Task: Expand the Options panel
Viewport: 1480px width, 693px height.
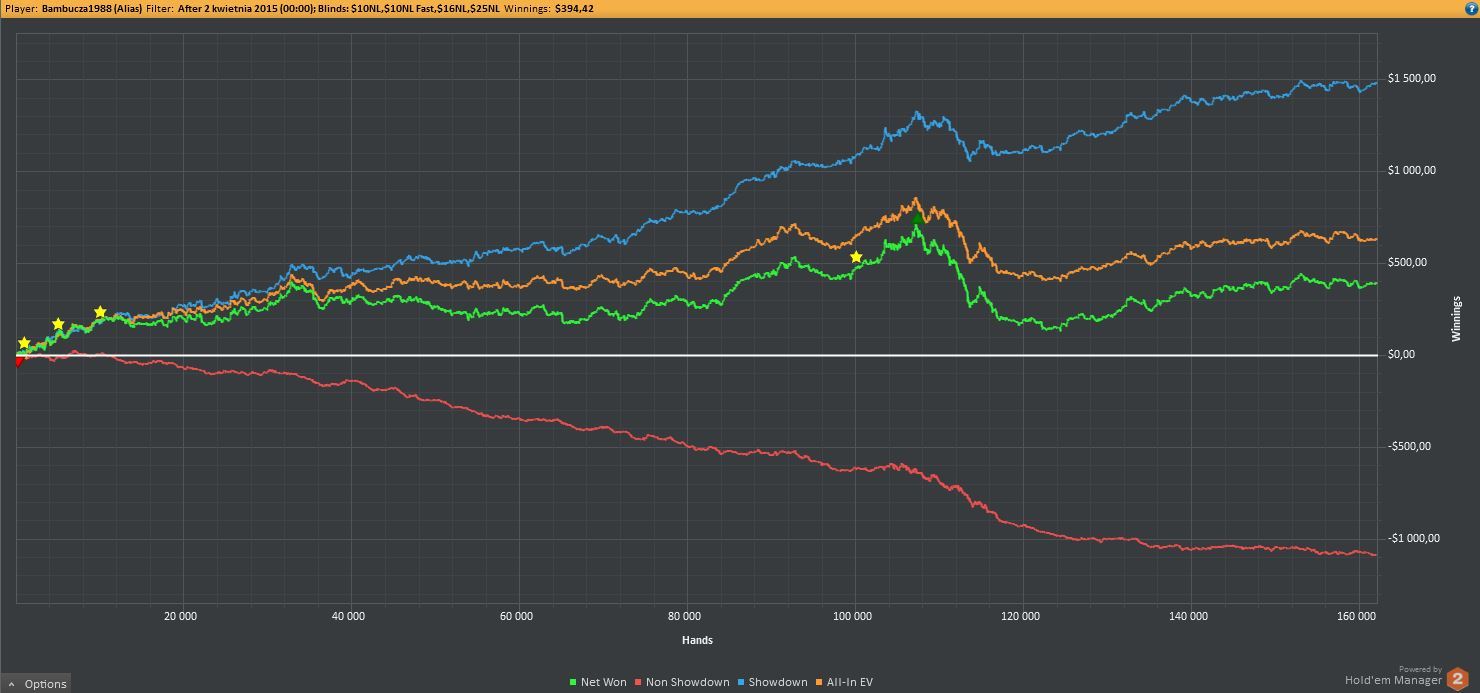Action: point(37,684)
